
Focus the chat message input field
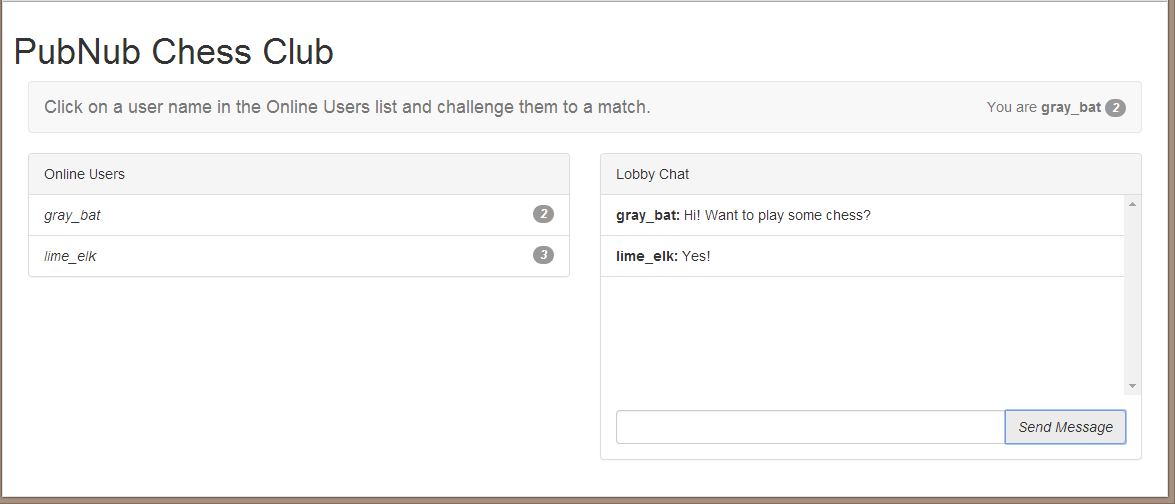click(810, 427)
